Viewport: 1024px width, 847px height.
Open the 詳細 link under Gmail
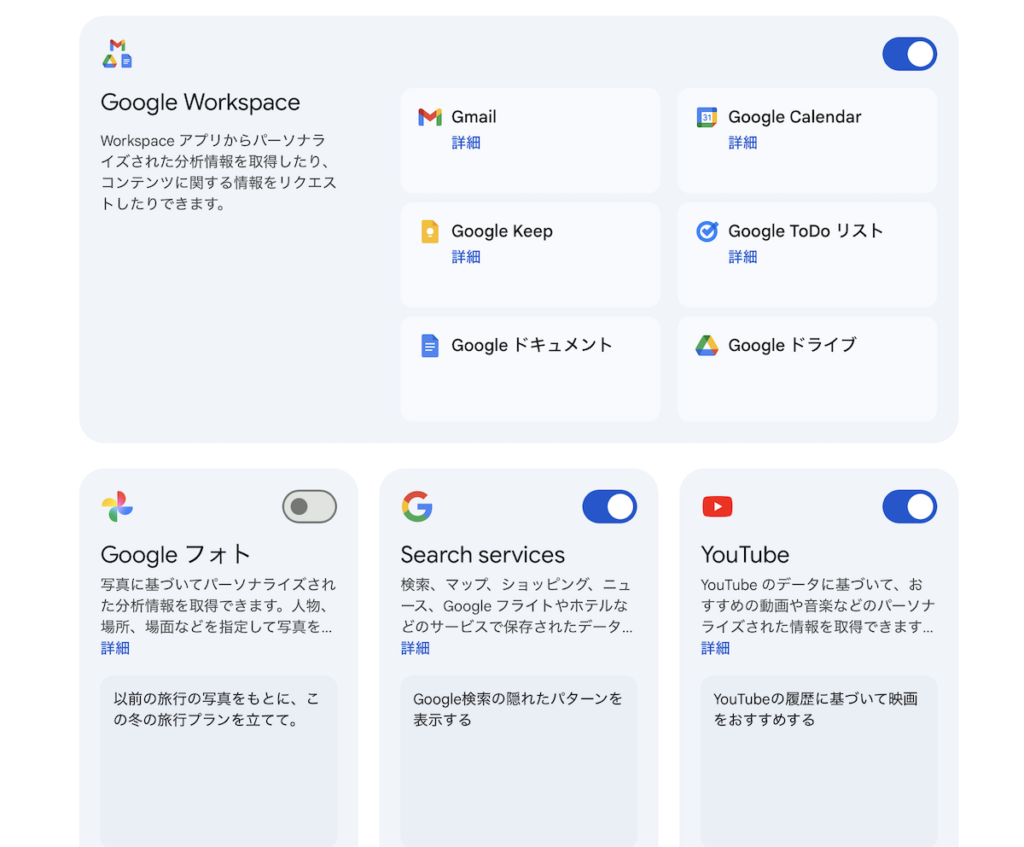(466, 143)
